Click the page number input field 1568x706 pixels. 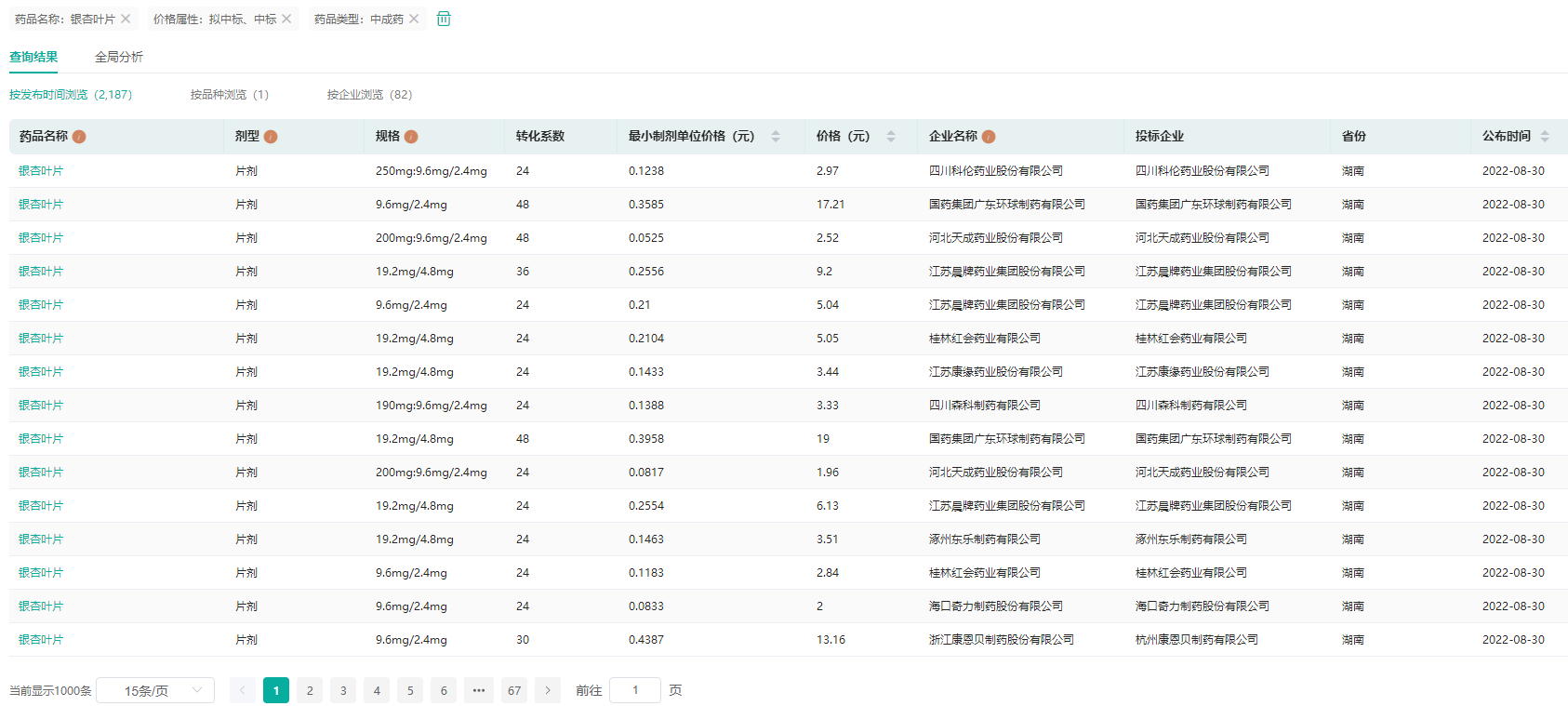pyautogui.click(x=635, y=690)
